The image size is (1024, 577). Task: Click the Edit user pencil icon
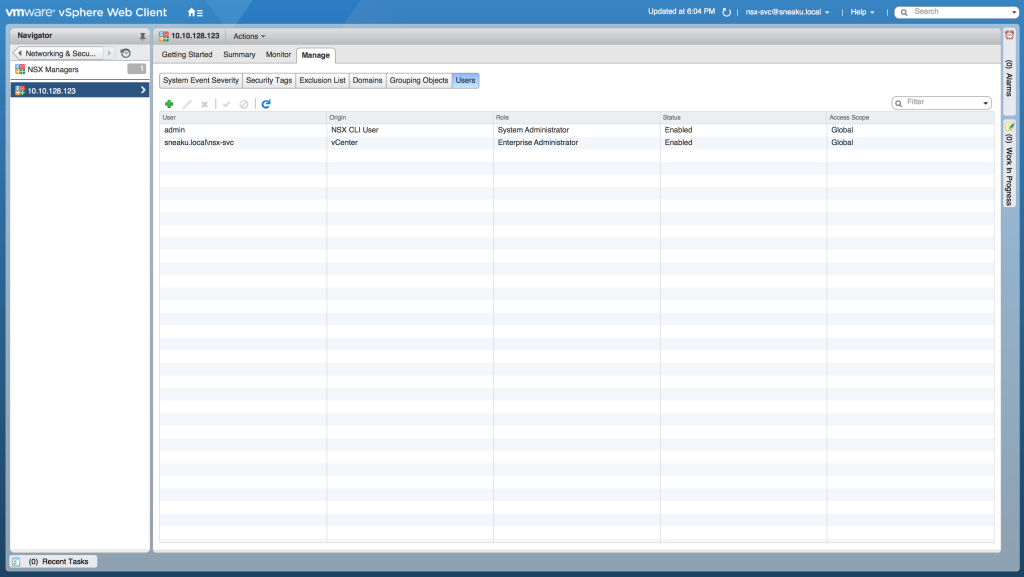tap(187, 104)
